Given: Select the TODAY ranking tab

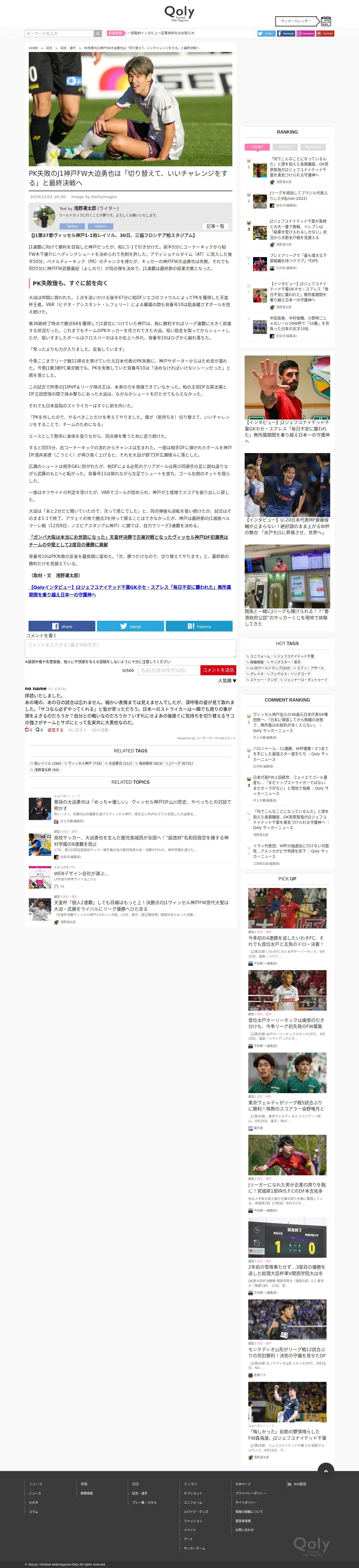Looking at the screenshot, I should pos(258,147).
